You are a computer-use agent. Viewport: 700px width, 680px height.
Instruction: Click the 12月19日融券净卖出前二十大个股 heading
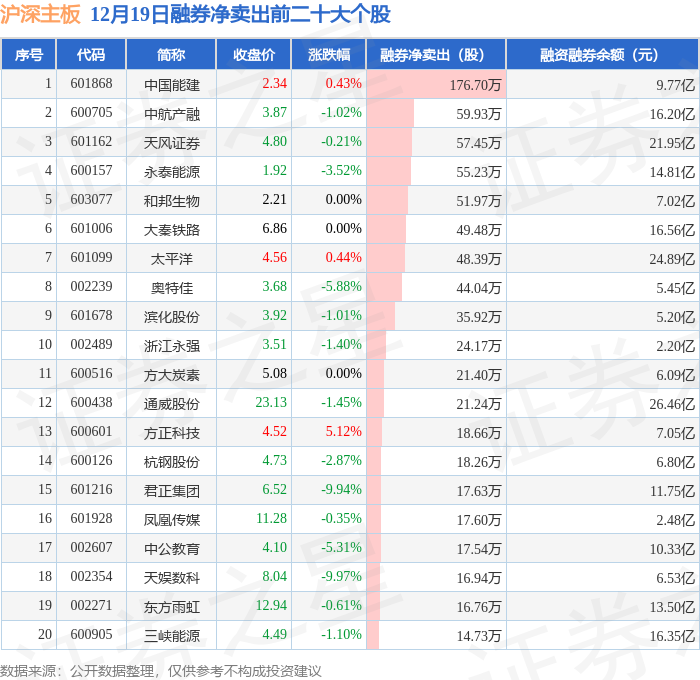[x=241, y=14]
